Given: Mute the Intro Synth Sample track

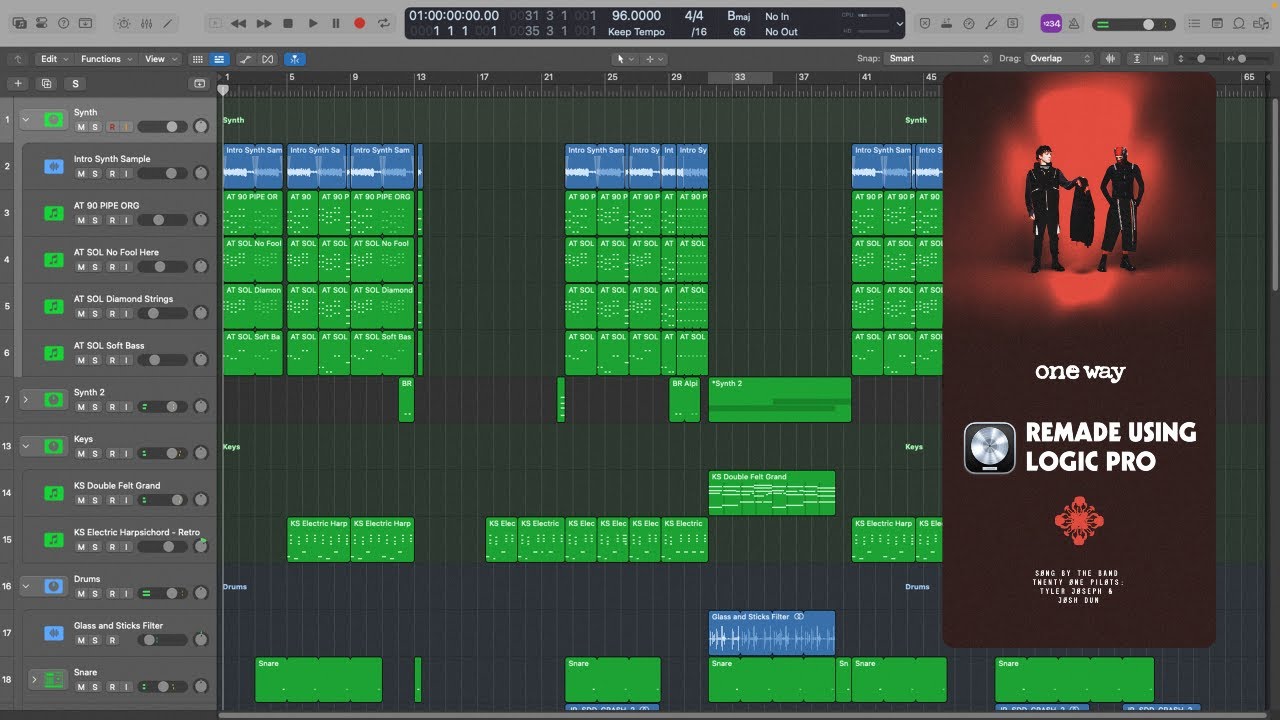Looking at the screenshot, I should point(81,174).
